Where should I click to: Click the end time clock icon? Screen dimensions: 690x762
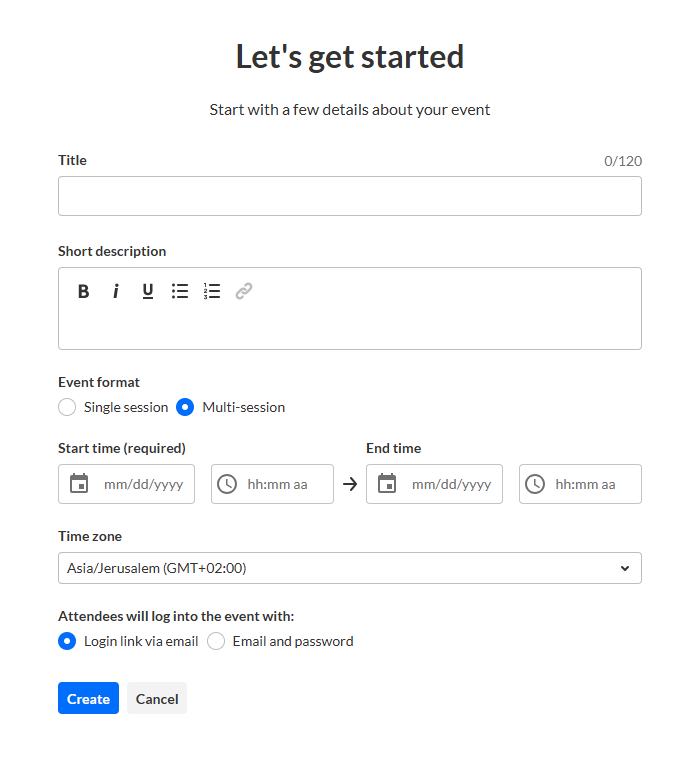[x=535, y=484]
